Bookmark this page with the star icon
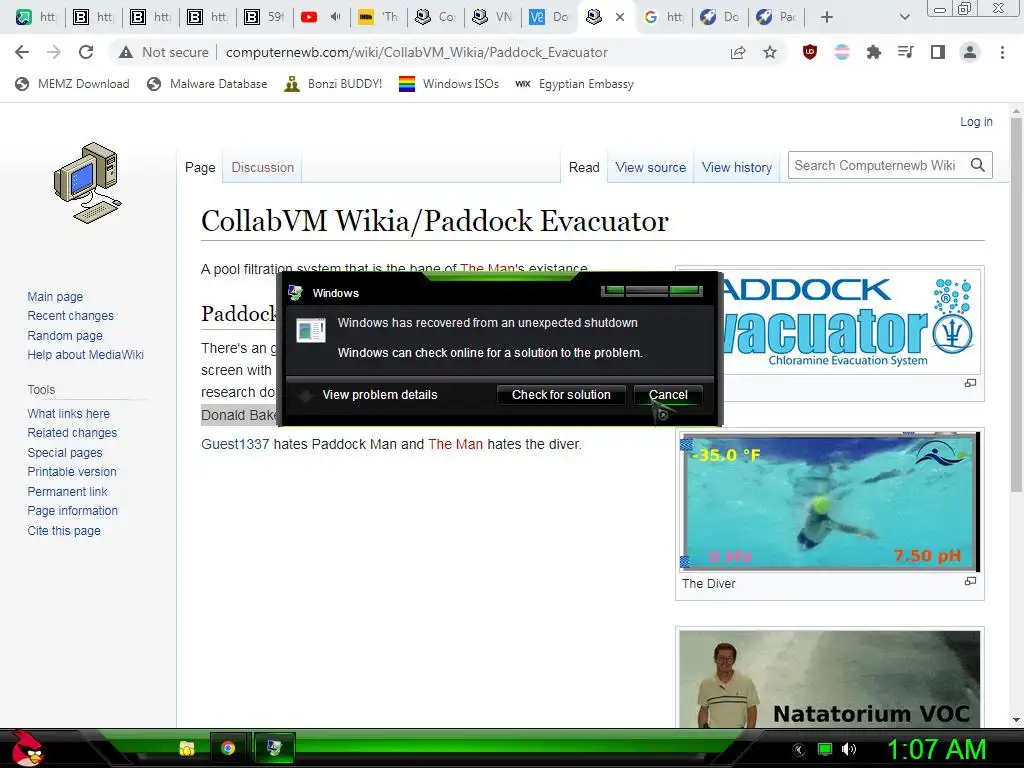Image resolution: width=1024 pixels, height=768 pixels. 770,52
